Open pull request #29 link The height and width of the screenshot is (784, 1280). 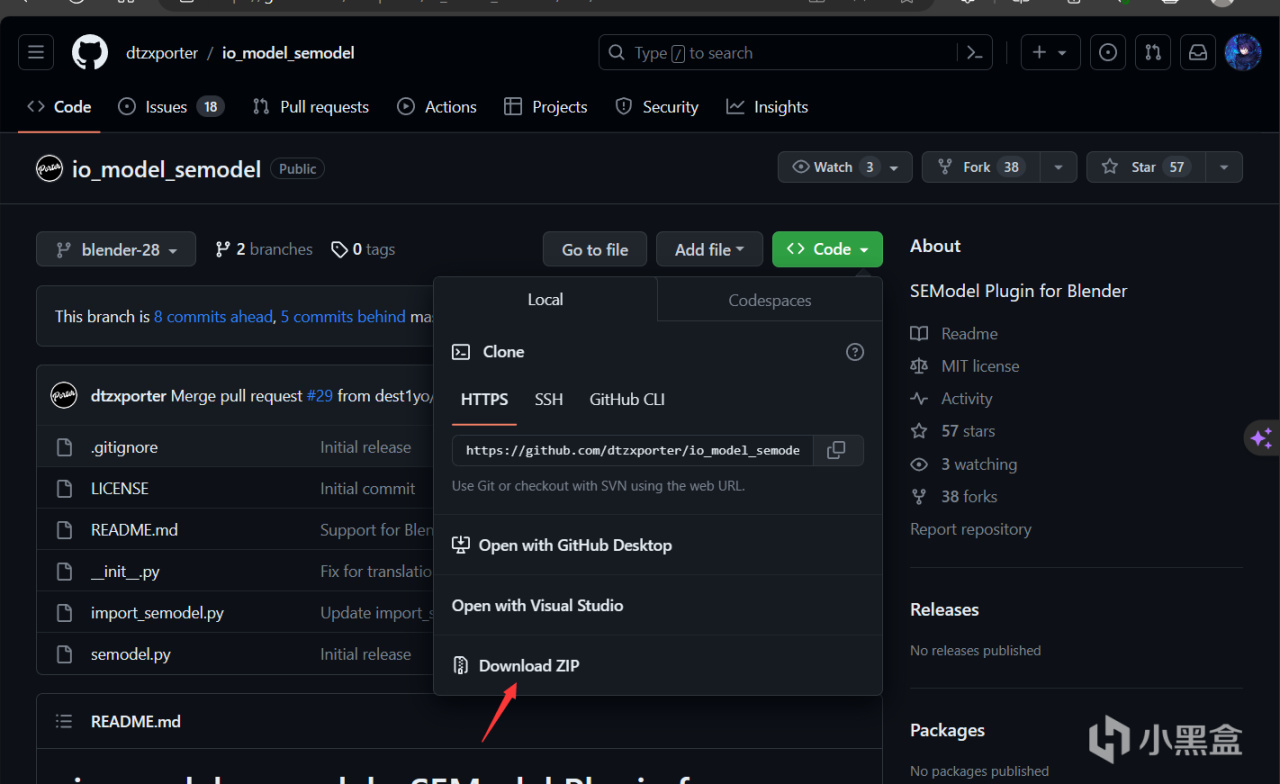point(320,396)
